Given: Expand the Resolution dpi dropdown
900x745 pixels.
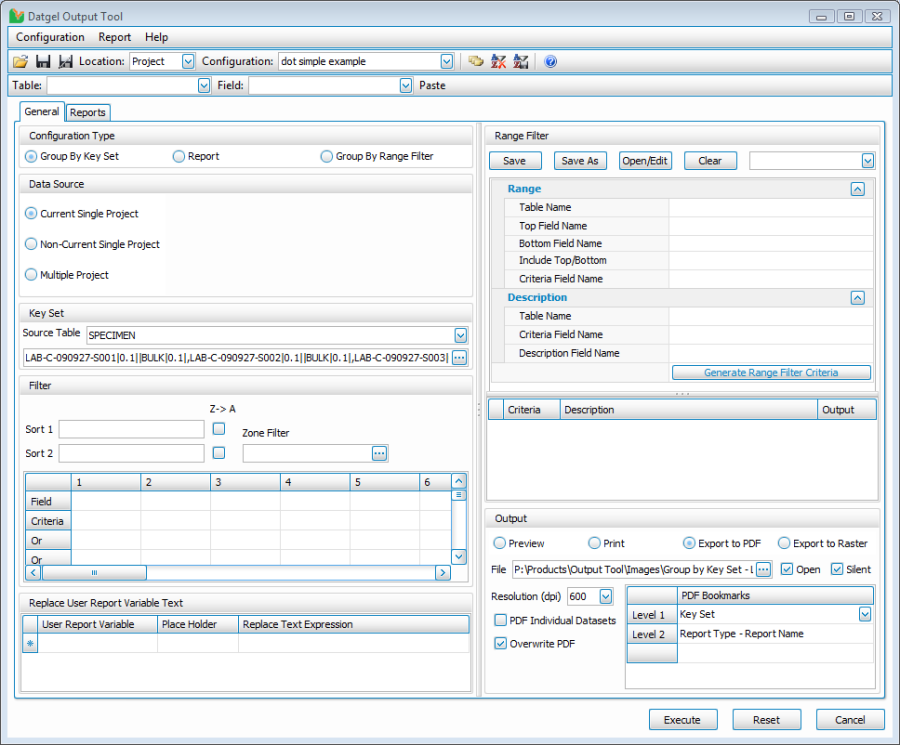Looking at the screenshot, I should 605,596.
